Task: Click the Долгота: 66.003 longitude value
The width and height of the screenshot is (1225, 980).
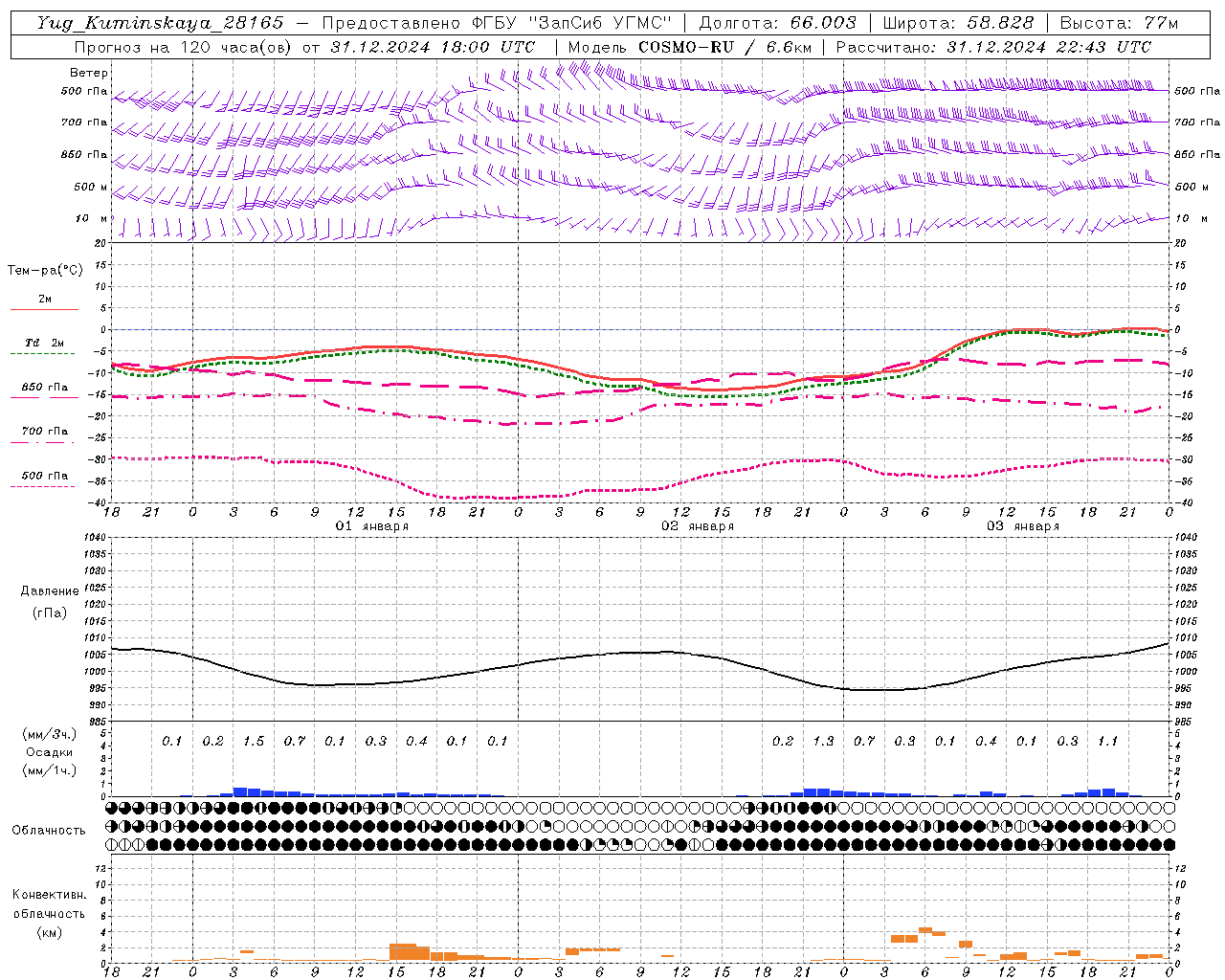Action: (x=778, y=23)
